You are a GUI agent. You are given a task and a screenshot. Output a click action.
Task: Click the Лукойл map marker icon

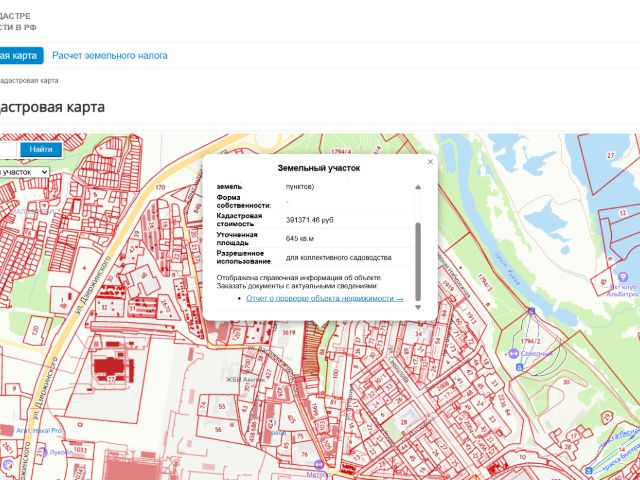(x=42, y=452)
